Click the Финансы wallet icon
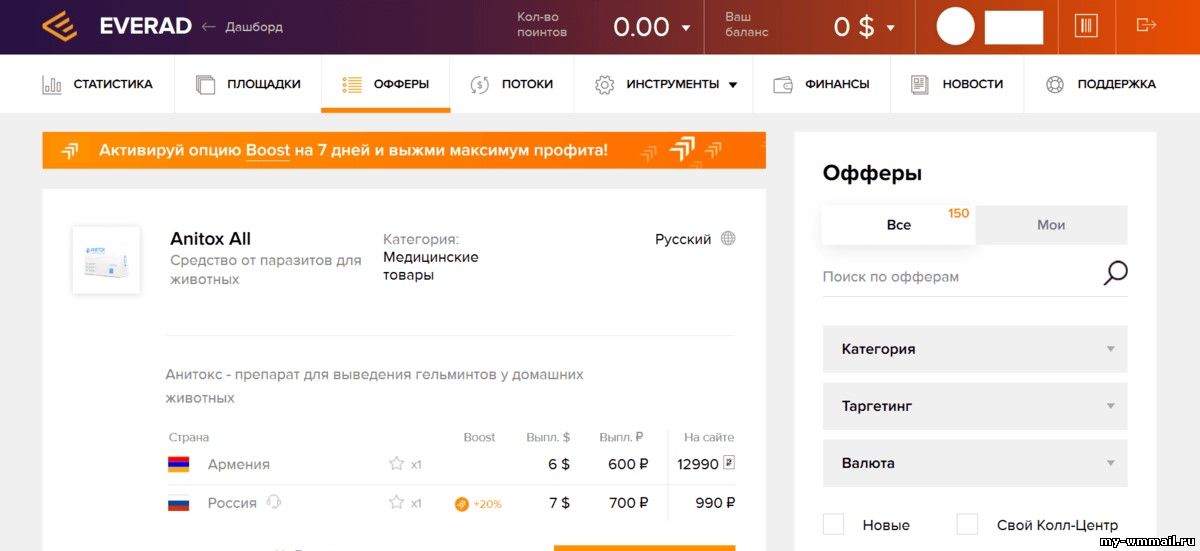The width and height of the screenshot is (1200, 551). click(783, 85)
